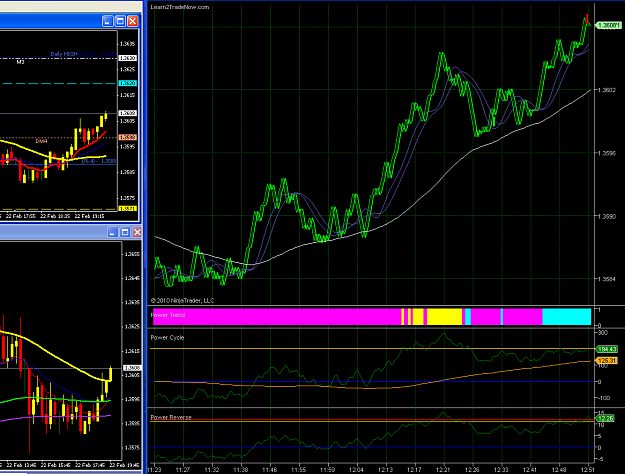
Task: Click the 300 scale label on Power Cycle axis
Action: 603,332
